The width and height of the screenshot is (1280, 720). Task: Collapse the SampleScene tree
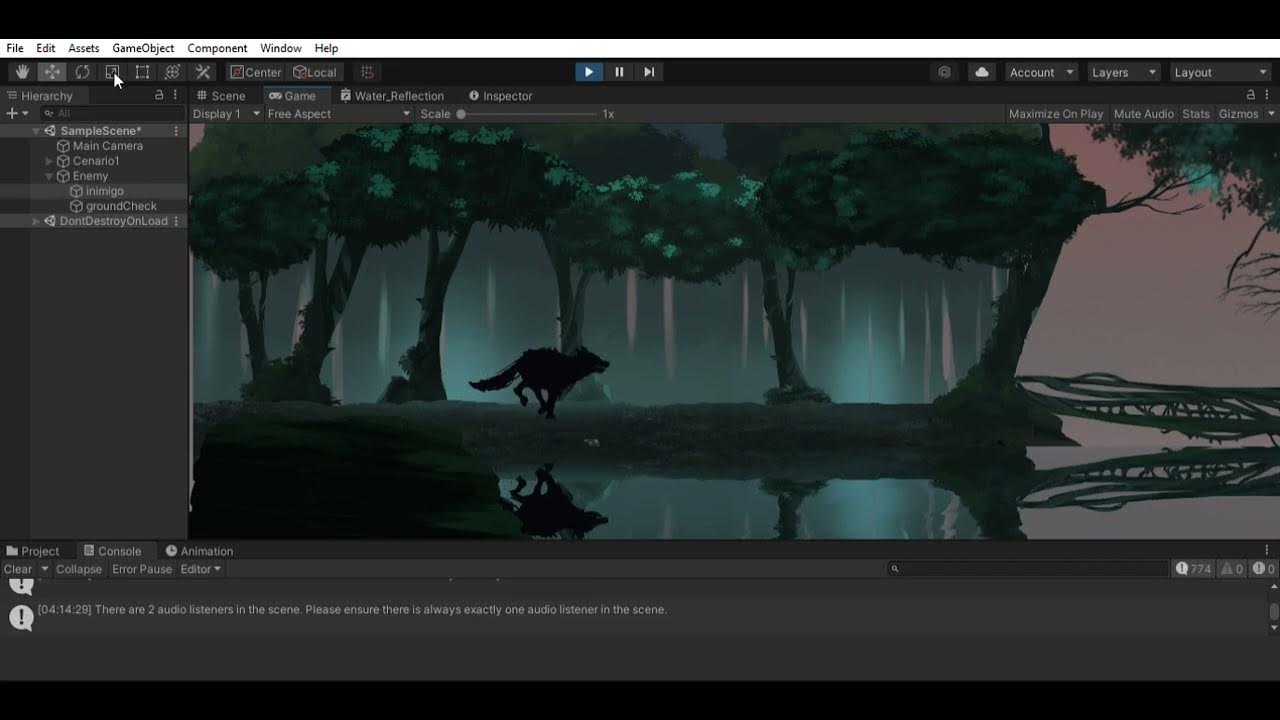tap(36, 131)
